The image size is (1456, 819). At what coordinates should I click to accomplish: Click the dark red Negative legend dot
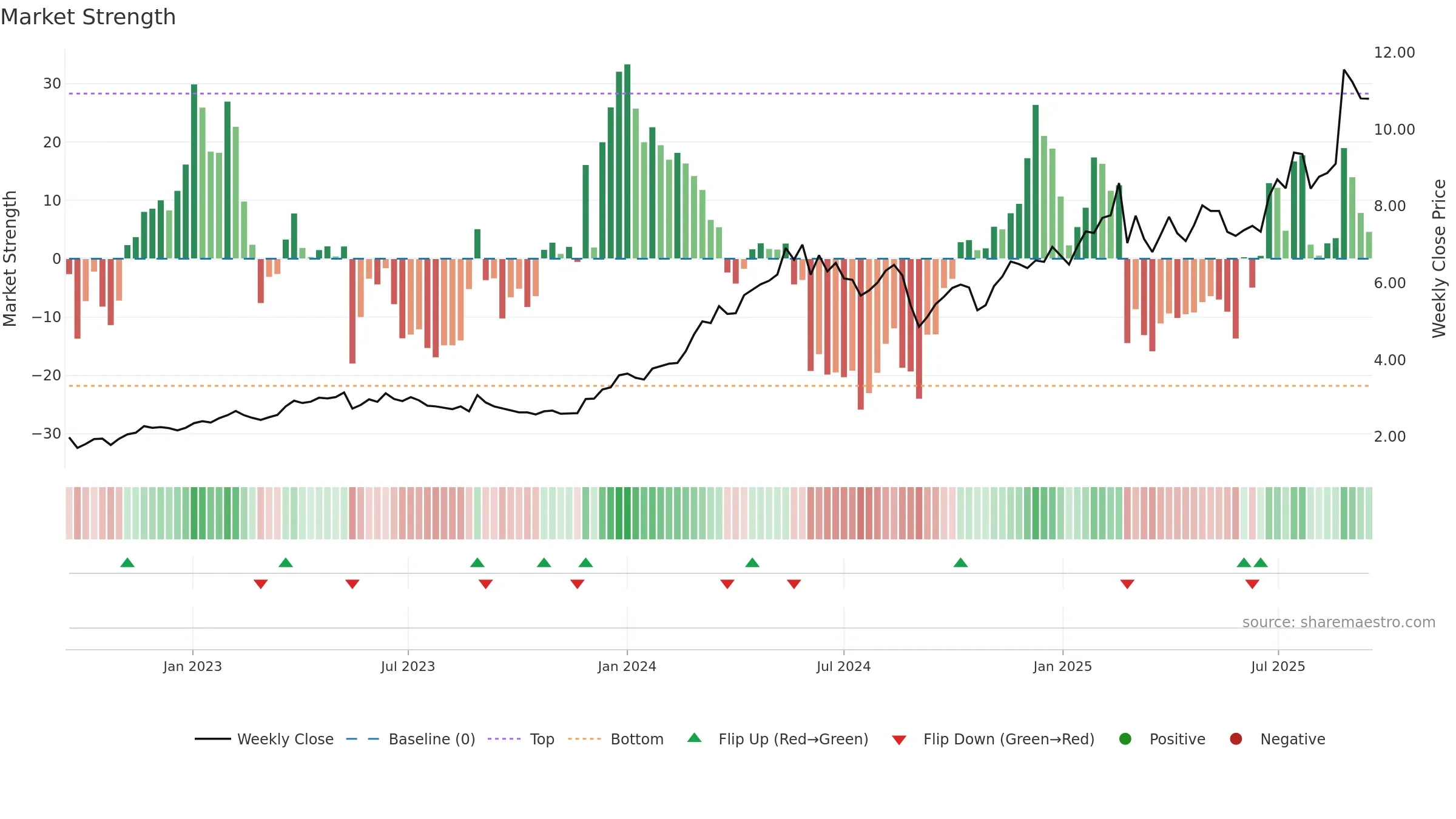click(x=1236, y=739)
